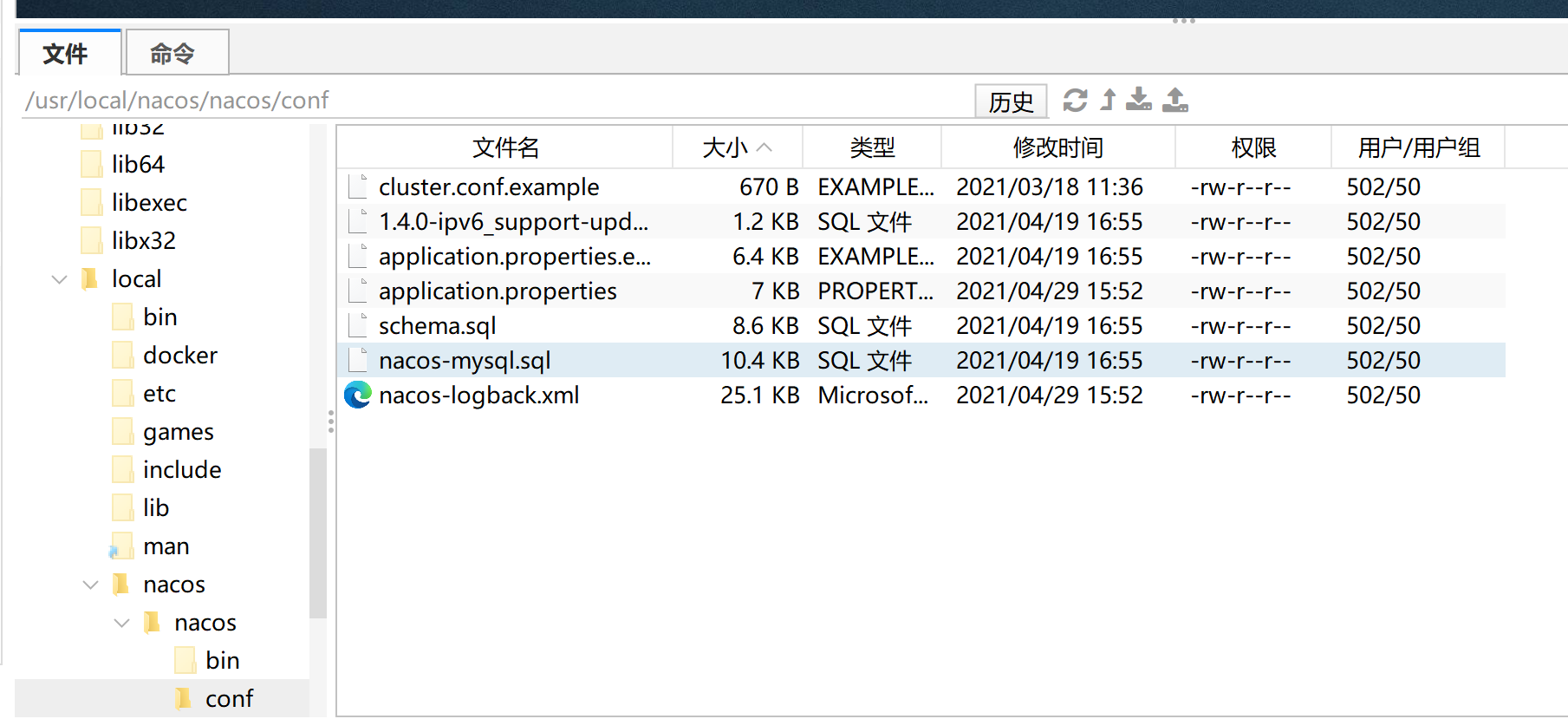Click the Edge icon beside nacos-logback.xml

[x=357, y=395]
